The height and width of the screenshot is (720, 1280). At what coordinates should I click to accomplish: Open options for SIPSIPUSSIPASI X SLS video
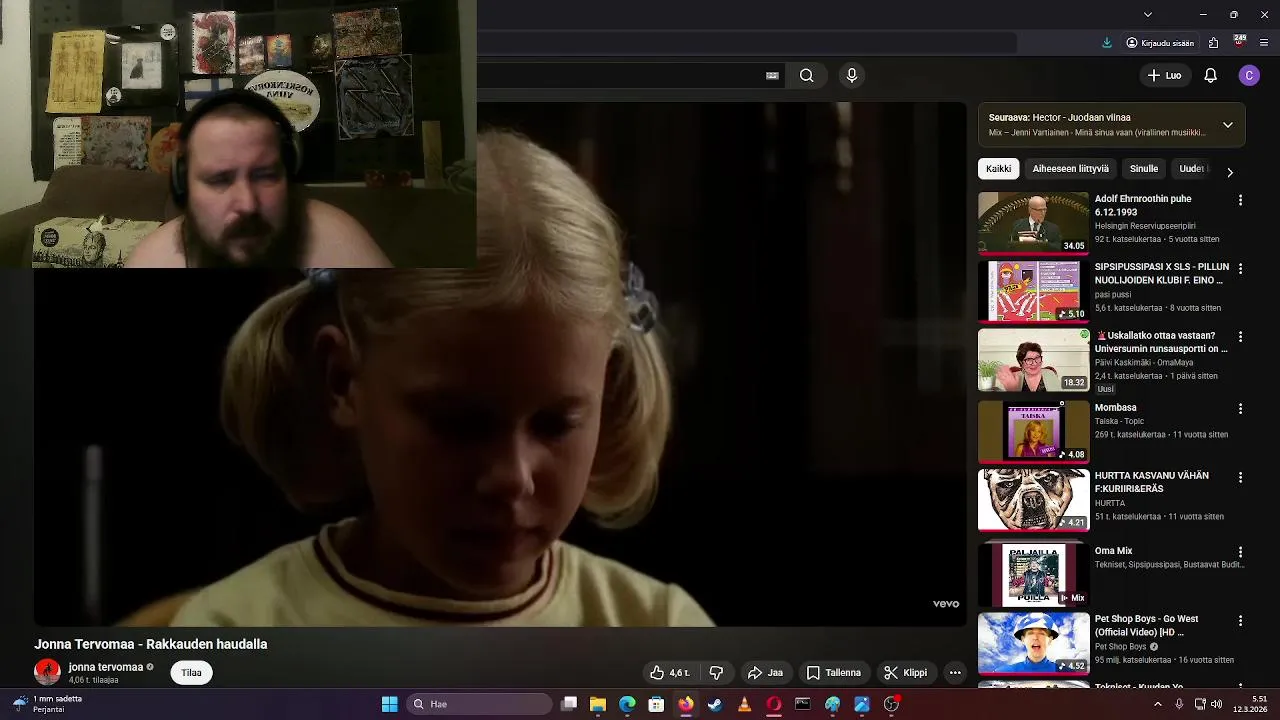coord(1240,269)
